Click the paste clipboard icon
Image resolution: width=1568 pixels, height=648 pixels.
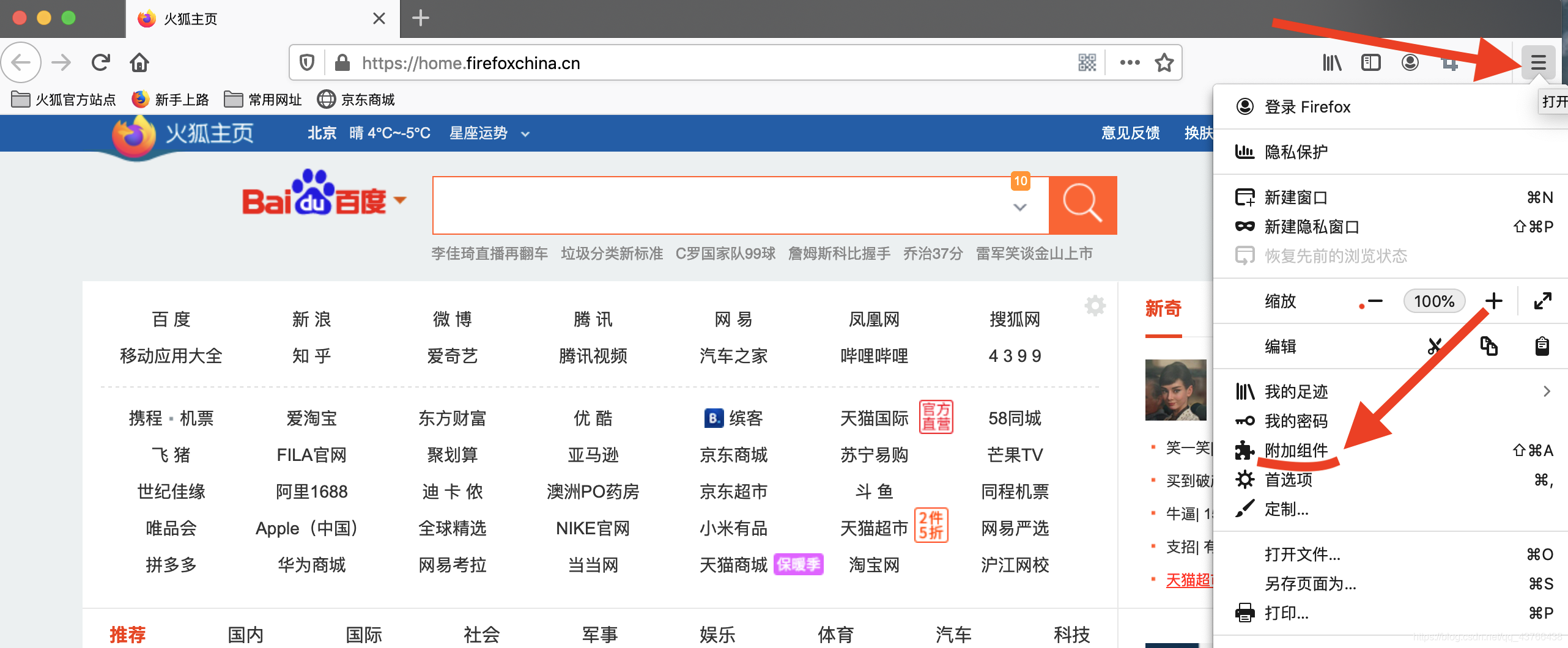coord(1542,346)
